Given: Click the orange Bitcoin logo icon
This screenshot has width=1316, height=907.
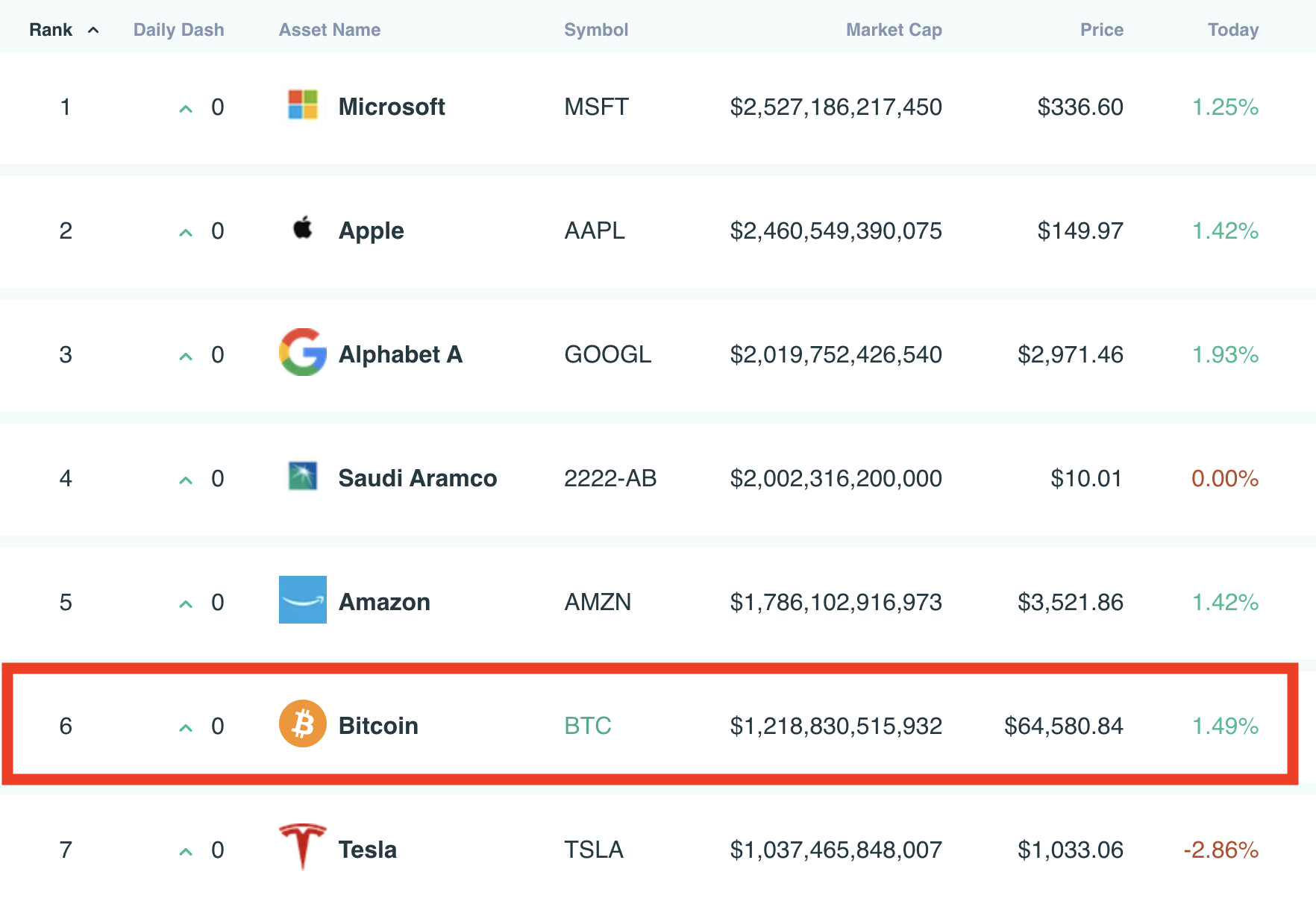Looking at the screenshot, I should click(303, 724).
